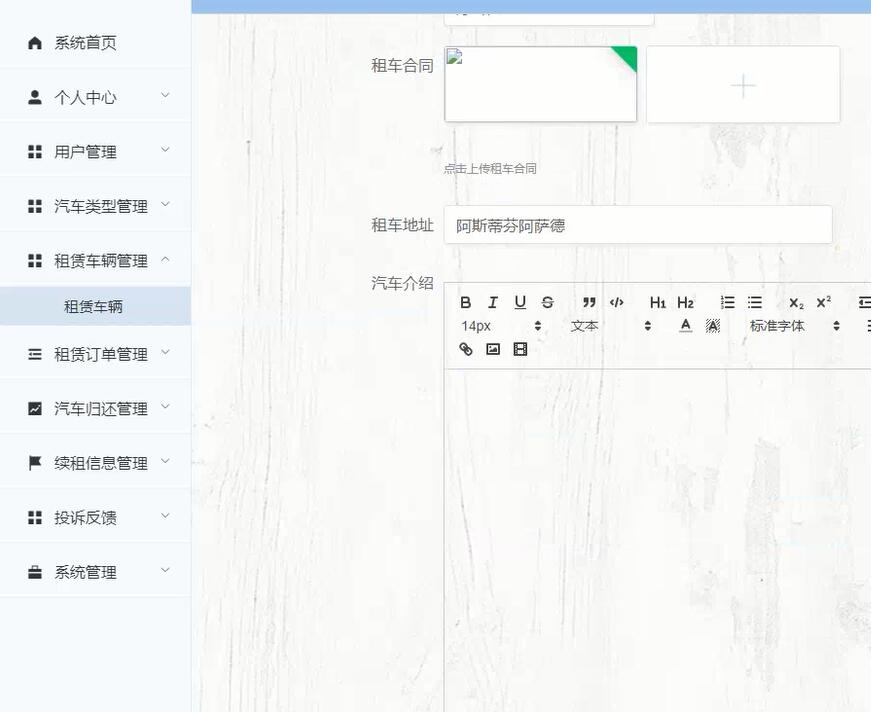871x712 pixels.
Task: Apply strikethrough formatting
Action: point(547,302)
